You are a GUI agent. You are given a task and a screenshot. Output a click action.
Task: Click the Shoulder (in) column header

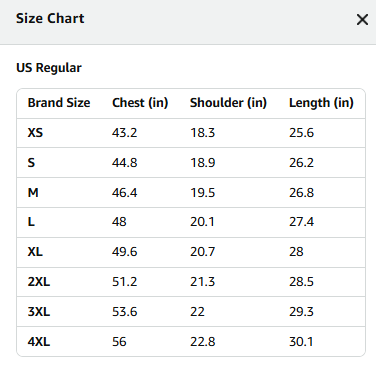[228, 103]
